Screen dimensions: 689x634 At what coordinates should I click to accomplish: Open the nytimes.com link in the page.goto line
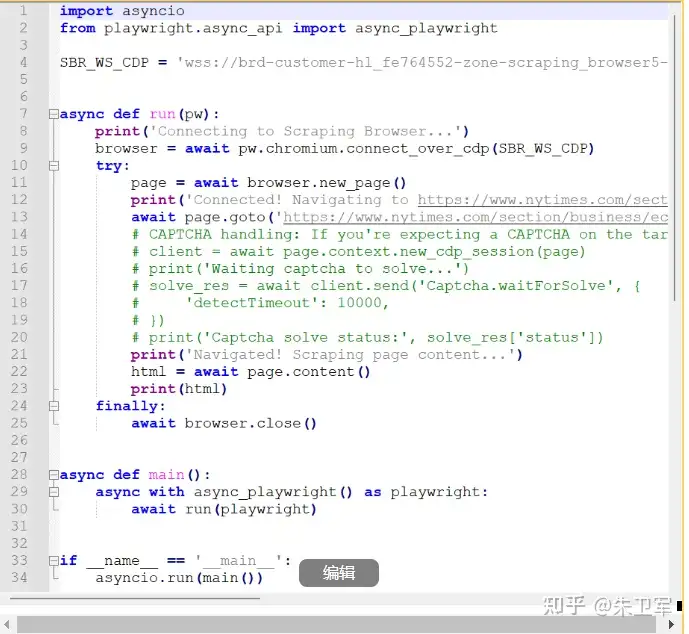475,217
